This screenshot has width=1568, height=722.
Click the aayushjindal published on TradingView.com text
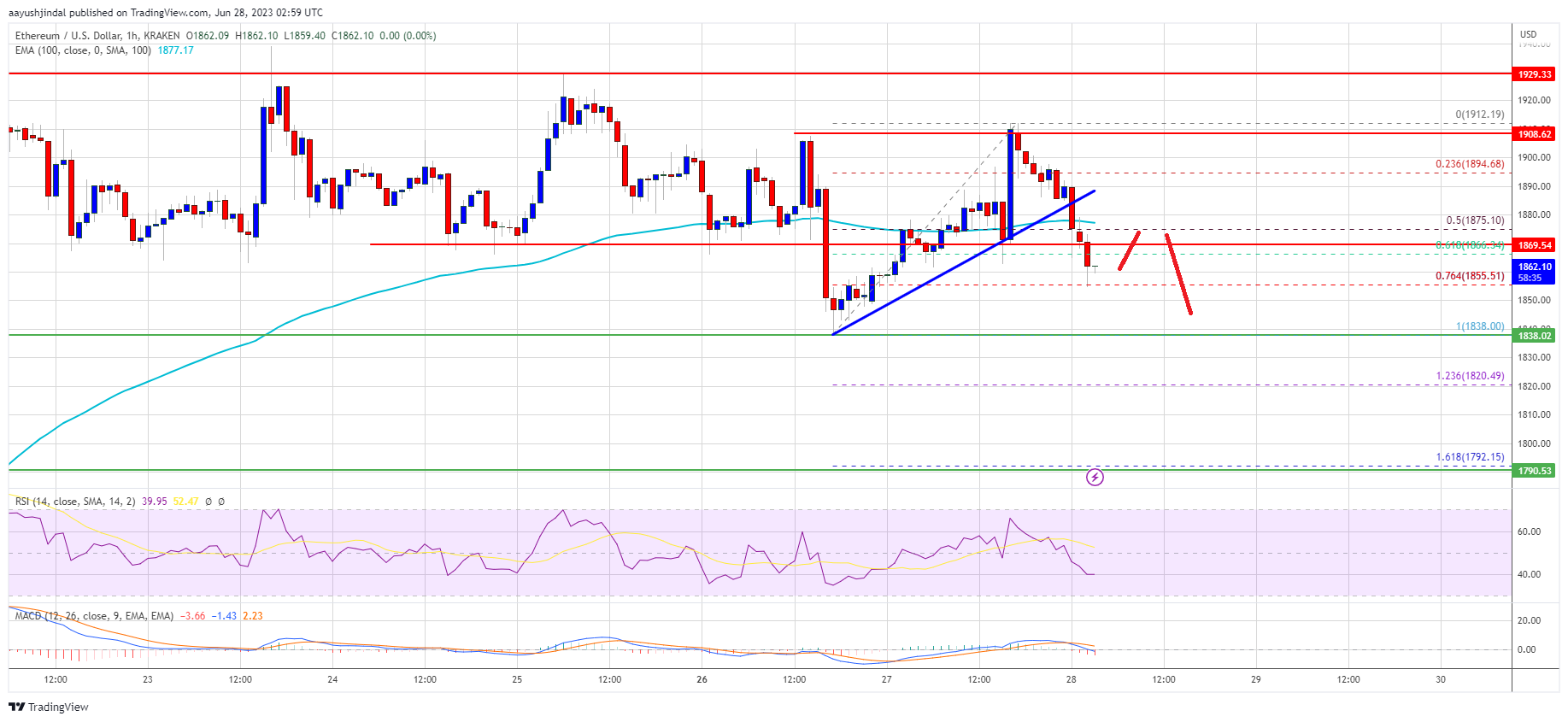point(166,13)
